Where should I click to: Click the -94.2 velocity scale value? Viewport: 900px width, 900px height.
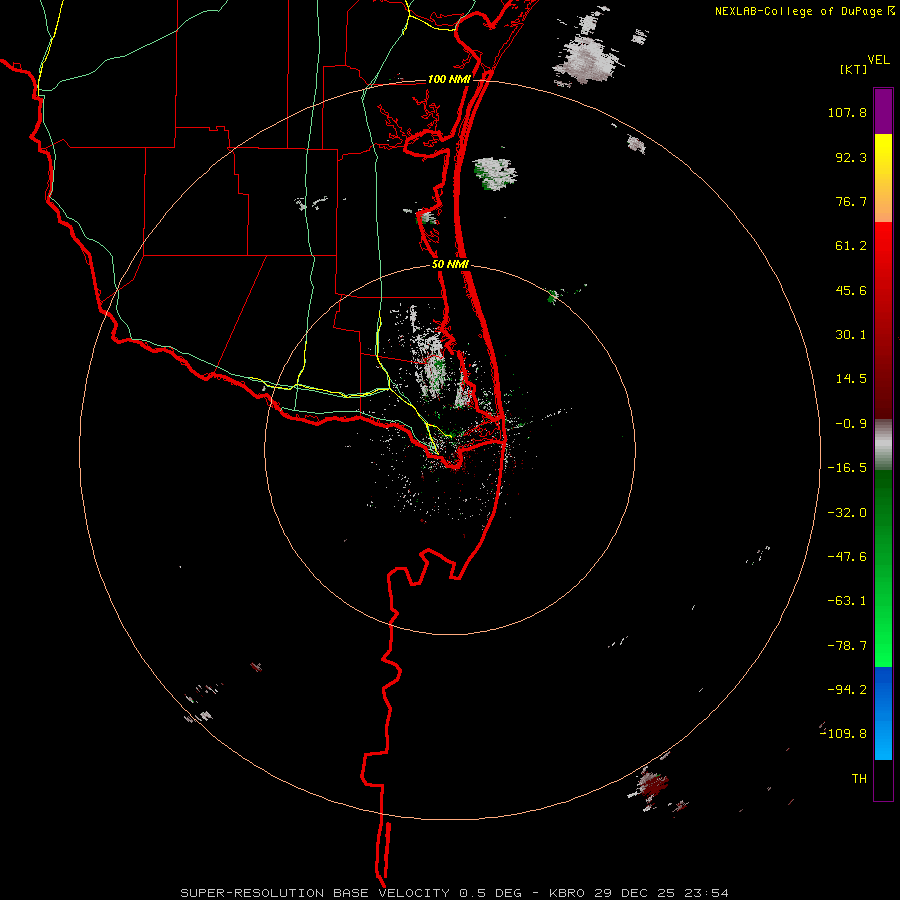pos(847,690)
